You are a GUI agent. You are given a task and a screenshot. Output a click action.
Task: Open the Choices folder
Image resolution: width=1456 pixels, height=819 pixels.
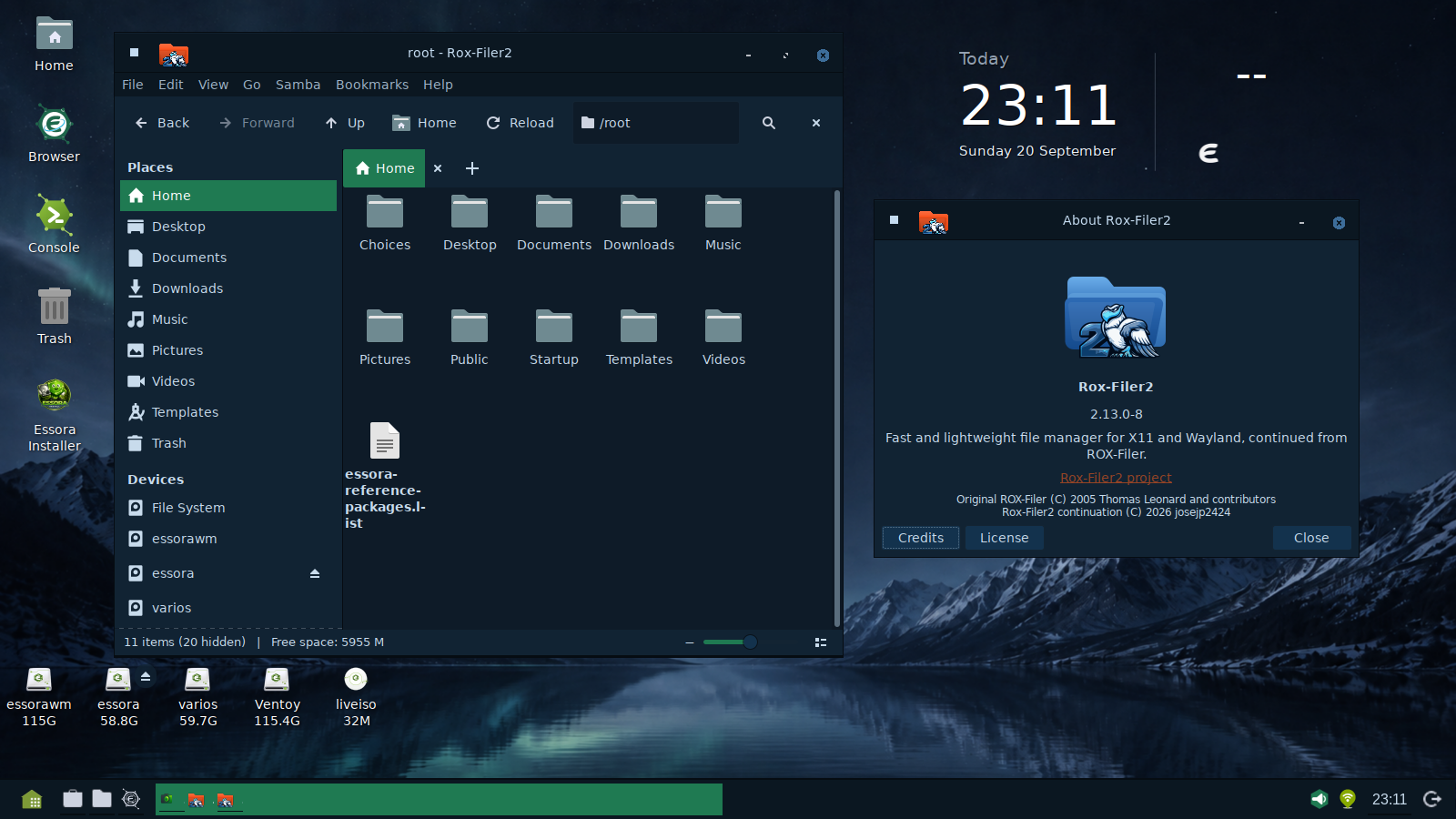coord(385,223)
